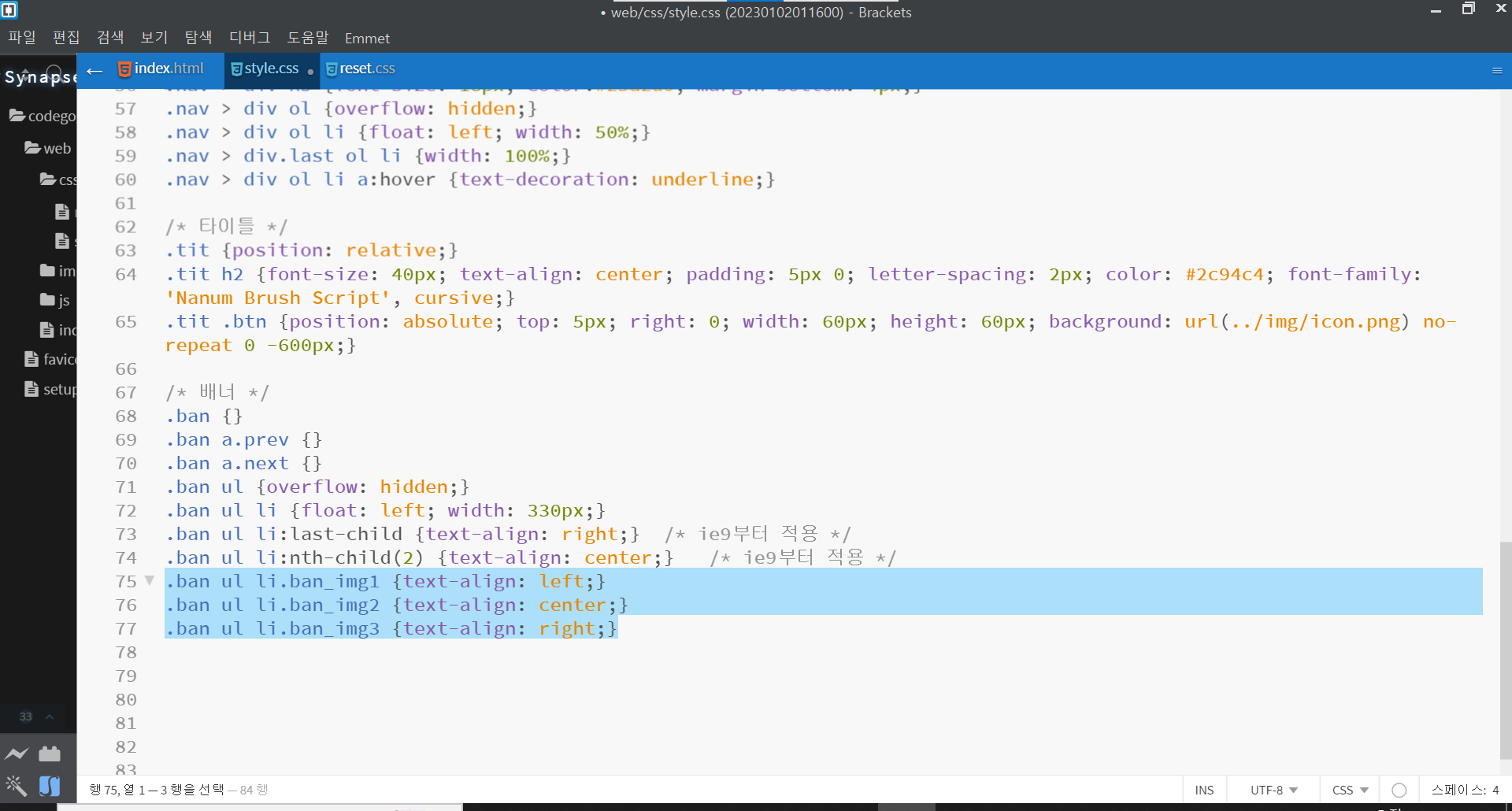Click the unsaved dot on style.css tab
This screenshot has height=811, width=1512.
click(310, 72)
